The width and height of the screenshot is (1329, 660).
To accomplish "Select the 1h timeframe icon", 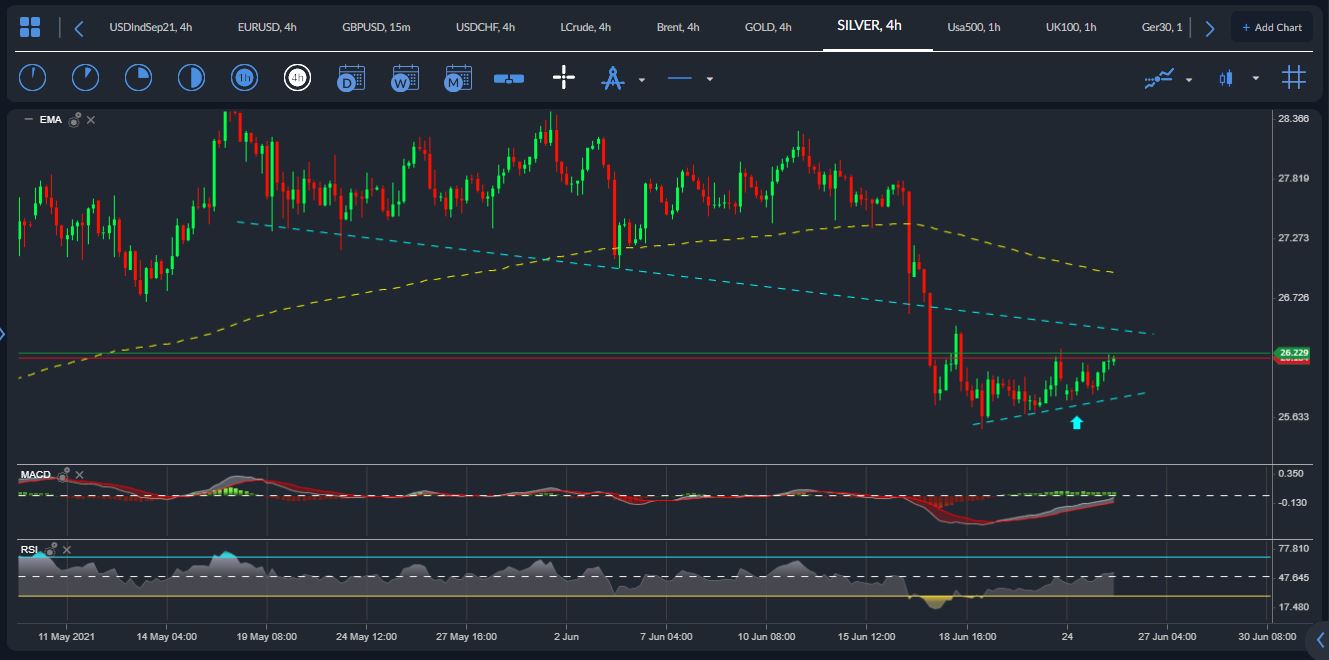I will [243, 78].
